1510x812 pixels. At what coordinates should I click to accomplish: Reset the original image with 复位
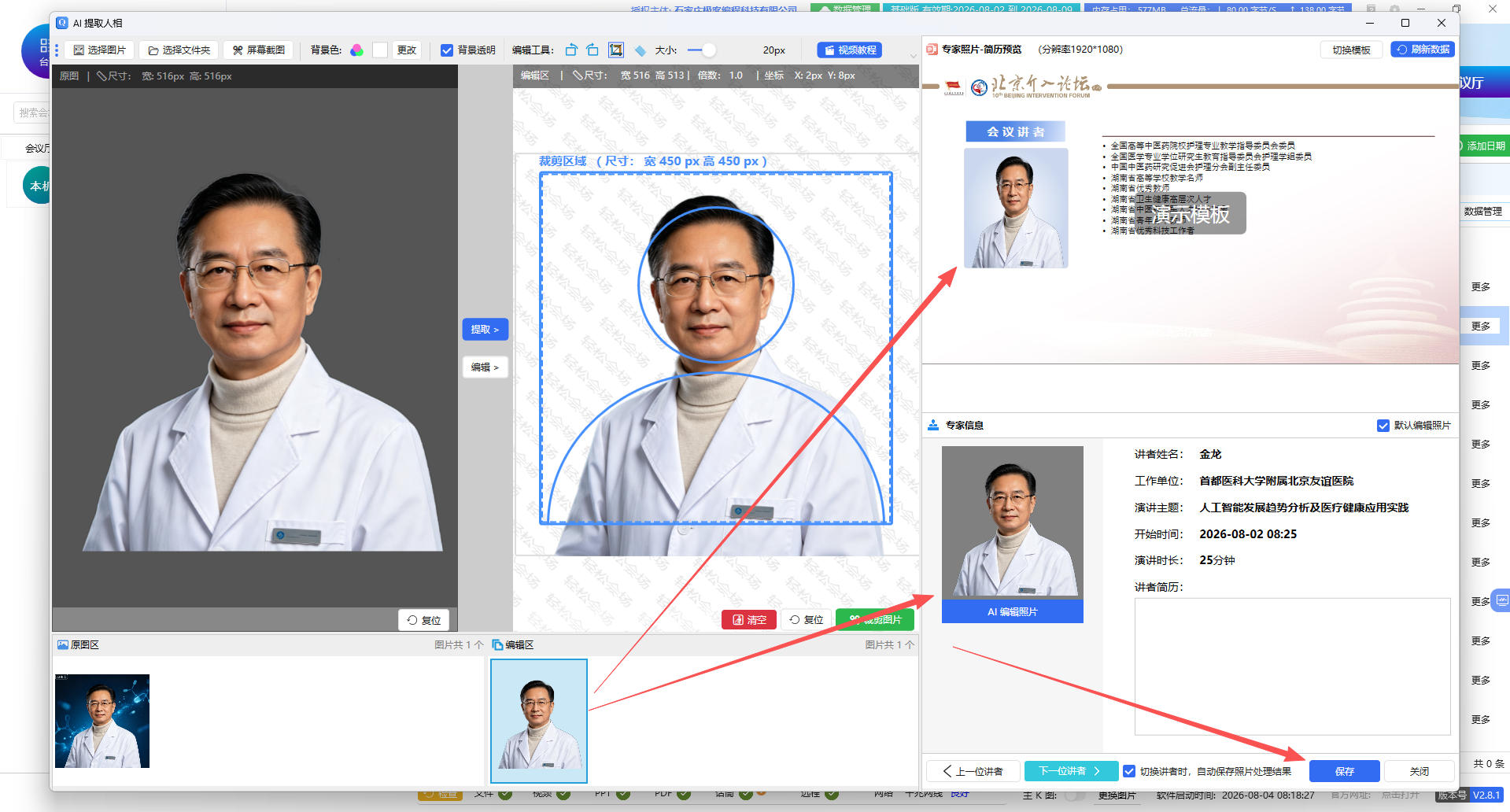[x=424, y=620]
